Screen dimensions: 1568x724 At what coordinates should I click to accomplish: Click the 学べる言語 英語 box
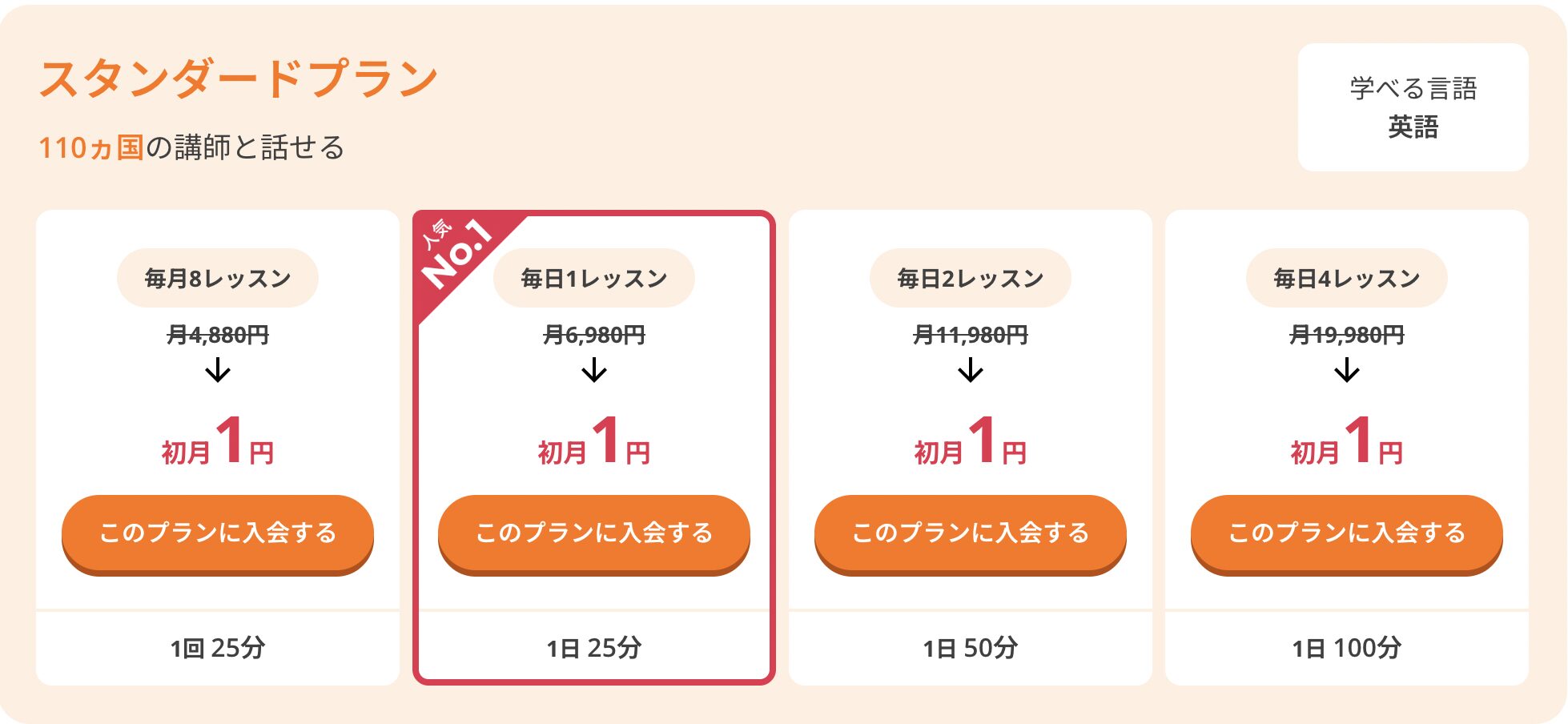click(x=1413, y=107)
